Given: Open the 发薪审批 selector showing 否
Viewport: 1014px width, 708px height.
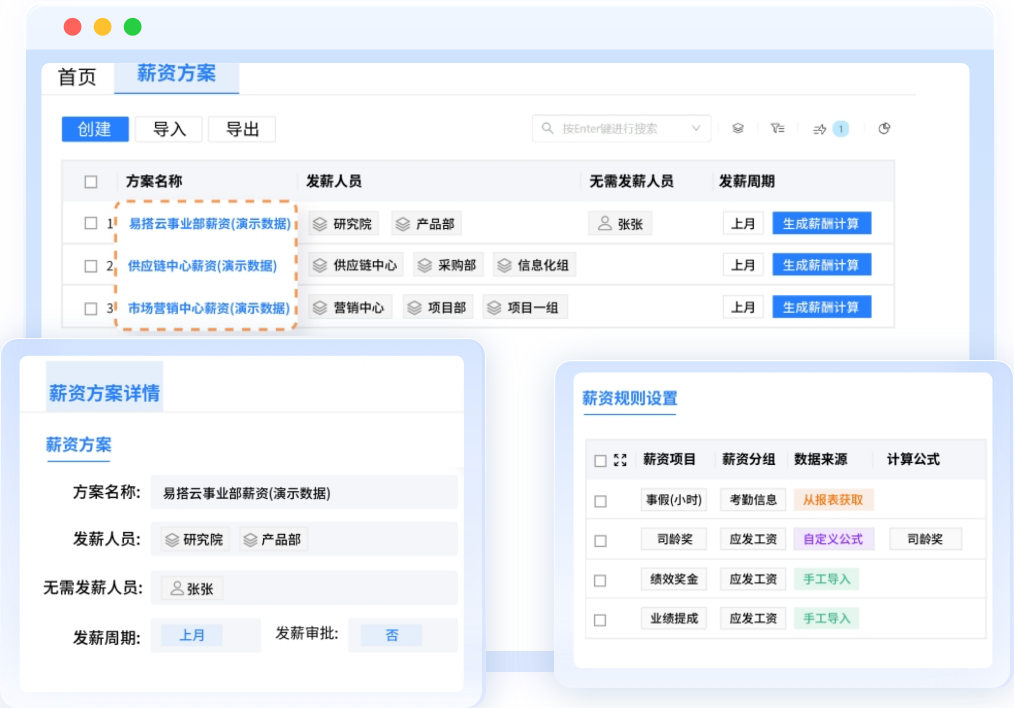Looking at the screenshot, I should tap(391, 635).
